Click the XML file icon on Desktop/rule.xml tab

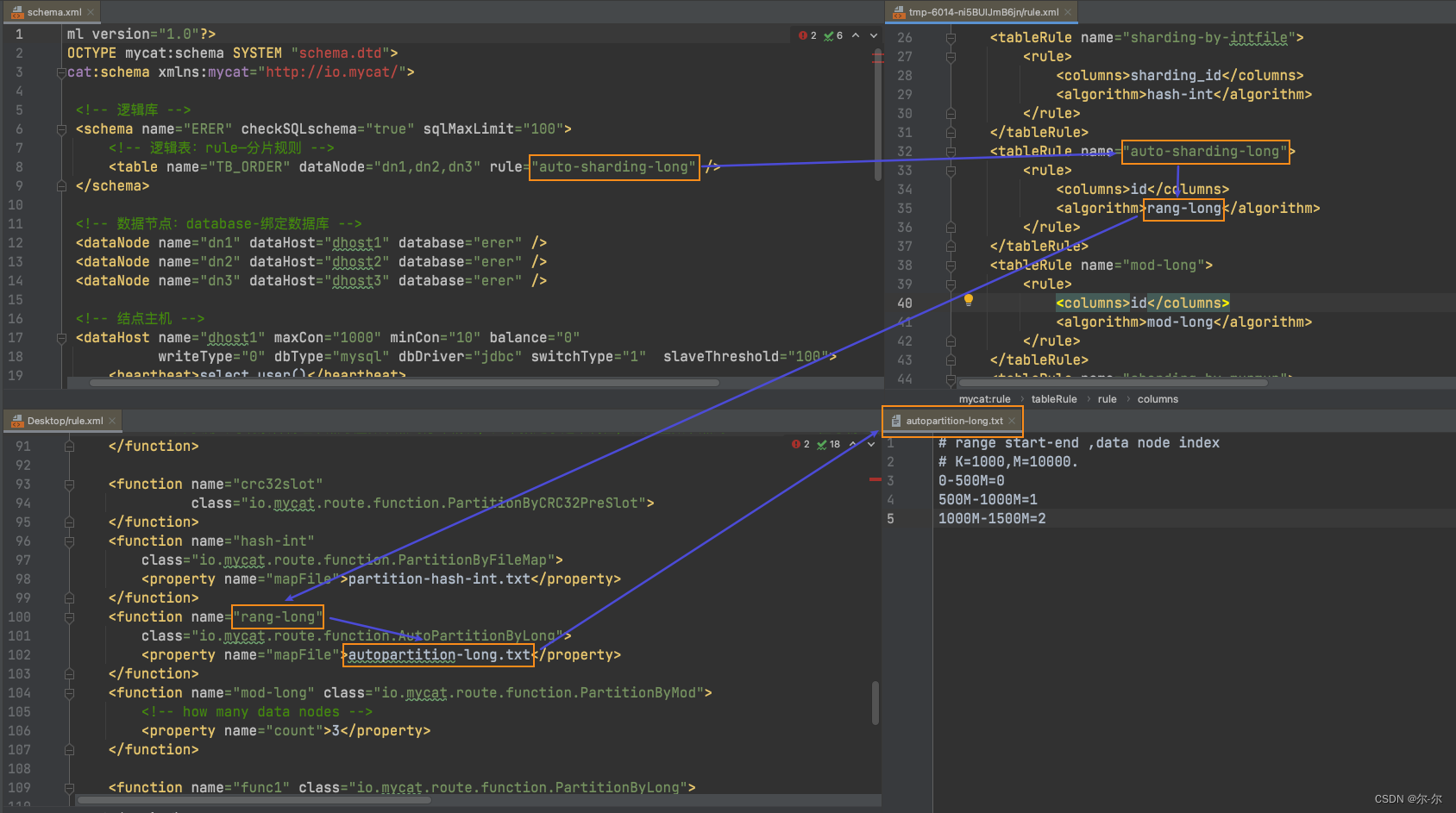tap(17, 421)
